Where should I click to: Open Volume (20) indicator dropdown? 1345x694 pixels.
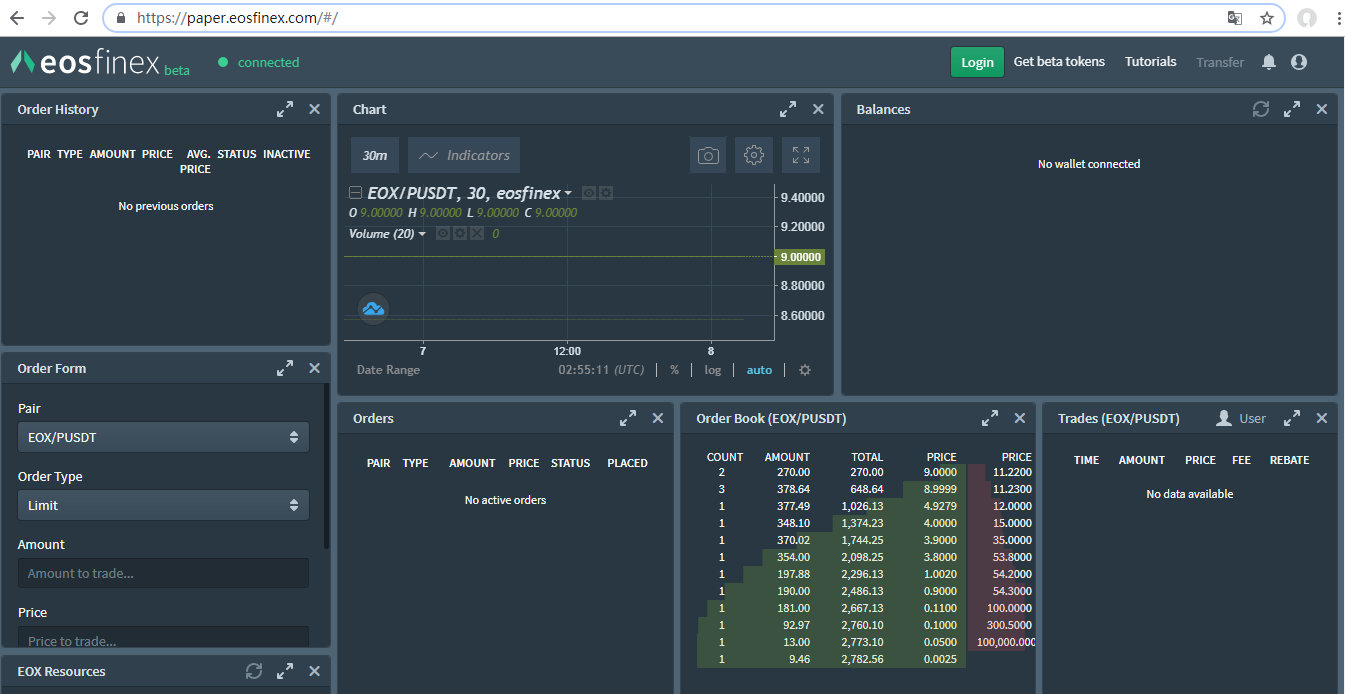click(422, 234)
